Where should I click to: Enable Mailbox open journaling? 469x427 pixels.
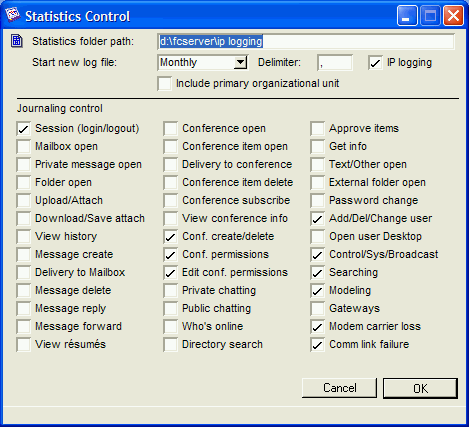pyautogui.click(x=24, y=147)
